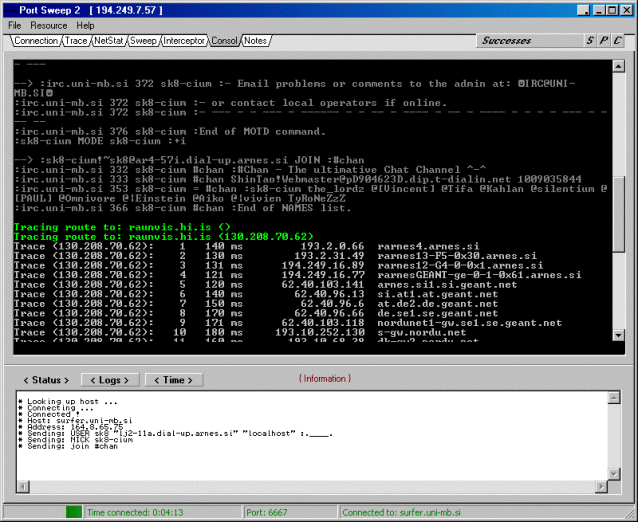
Task: Switch to the Trace tab
Action: coord(76,41)
